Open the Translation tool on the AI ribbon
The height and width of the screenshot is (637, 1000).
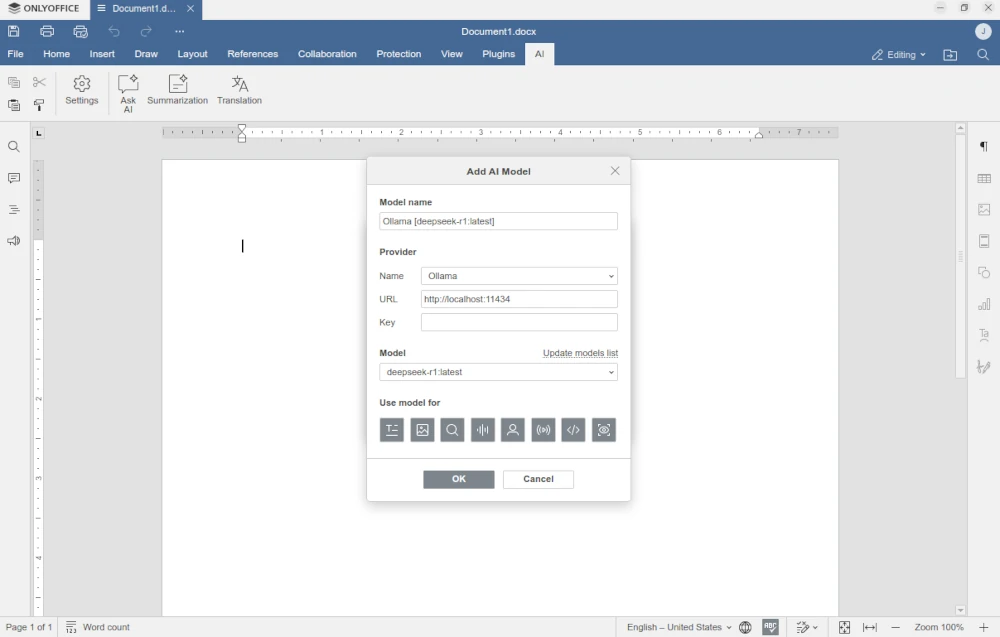239,91
